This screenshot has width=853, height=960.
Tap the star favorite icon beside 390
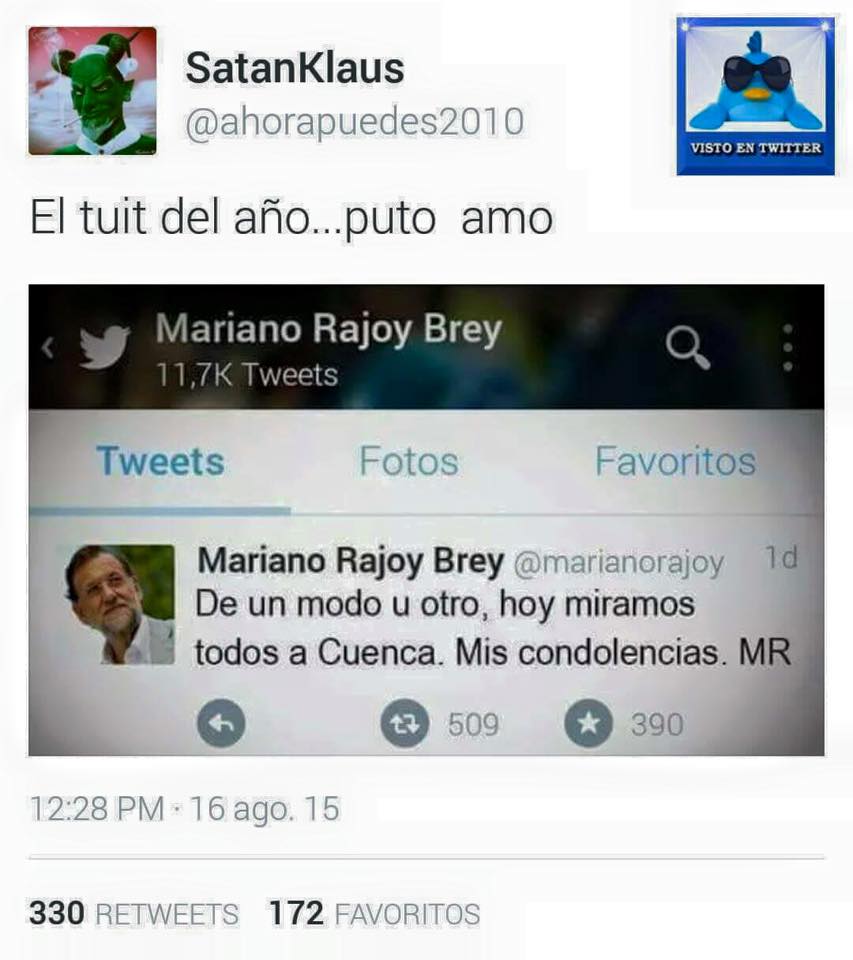click(588, 723)
